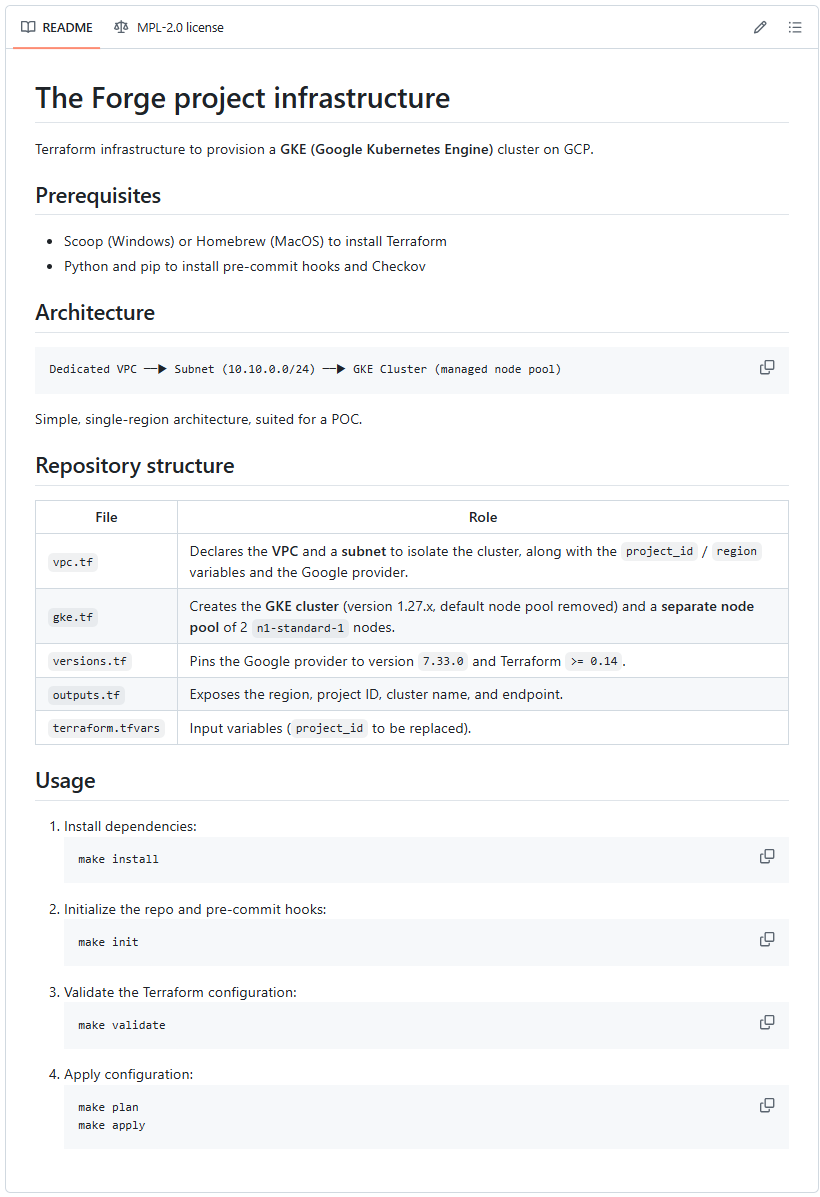
Task: Open the outline table of contents icon
Action: (x=795, y=27)
